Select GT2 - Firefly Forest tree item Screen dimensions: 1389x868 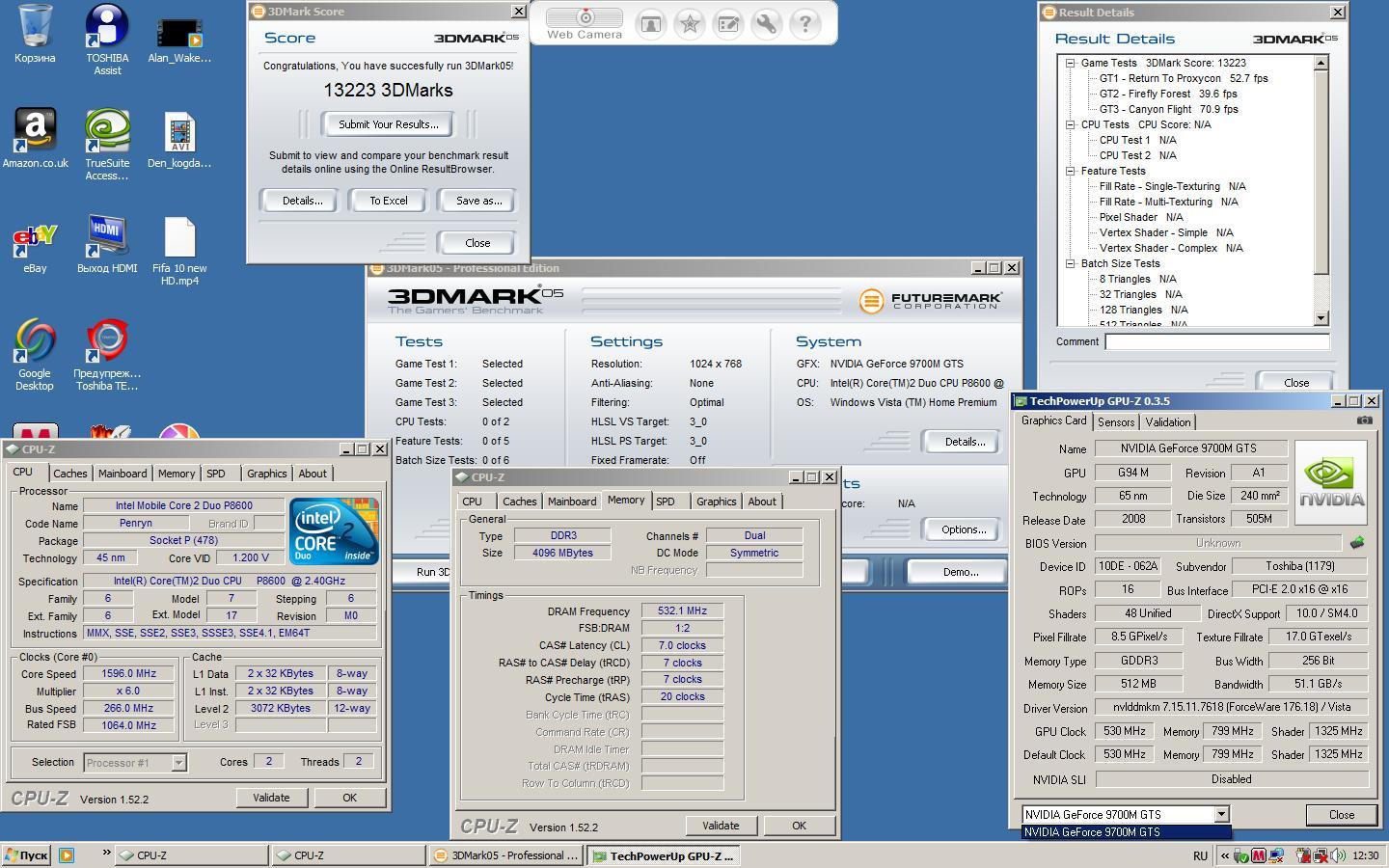pos(1168,94)
